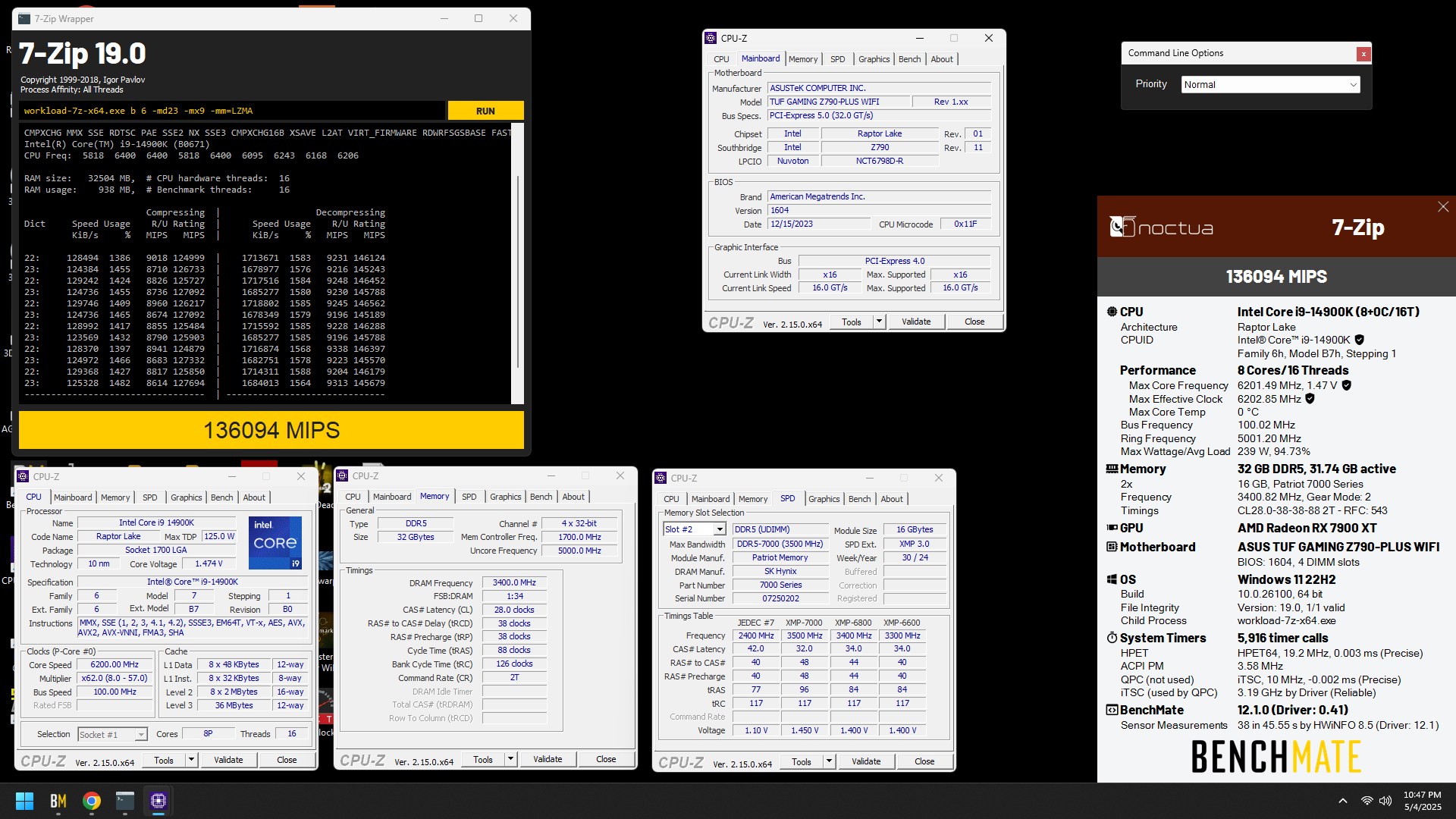Click Close in the Mainboard CPU-Z window

[x=974, y=322]
